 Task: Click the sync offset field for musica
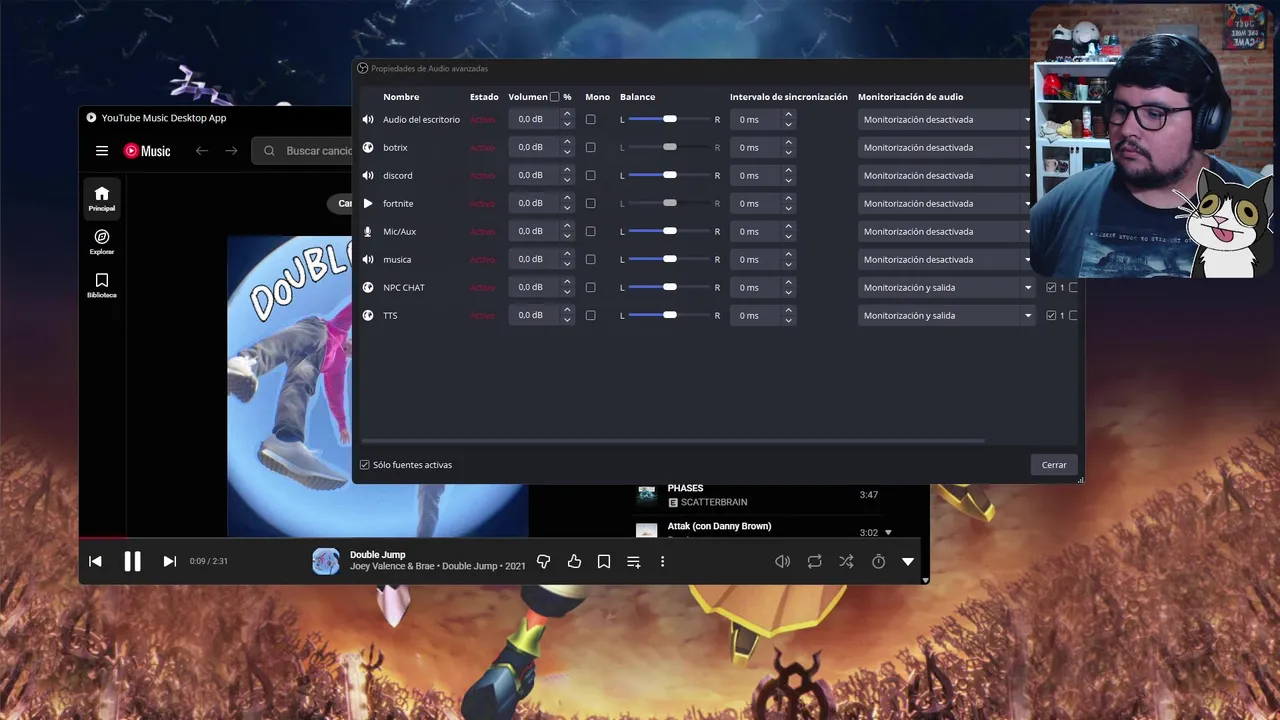pyautogui.click(x=756, y=259)
